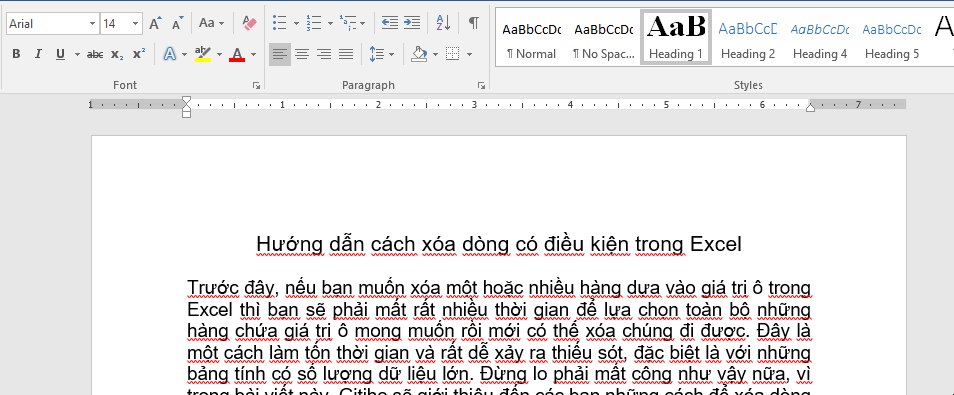This screenshot has width=954, height=395.
Task: Click the first line indent ruler marker
Action: point(187,100)
